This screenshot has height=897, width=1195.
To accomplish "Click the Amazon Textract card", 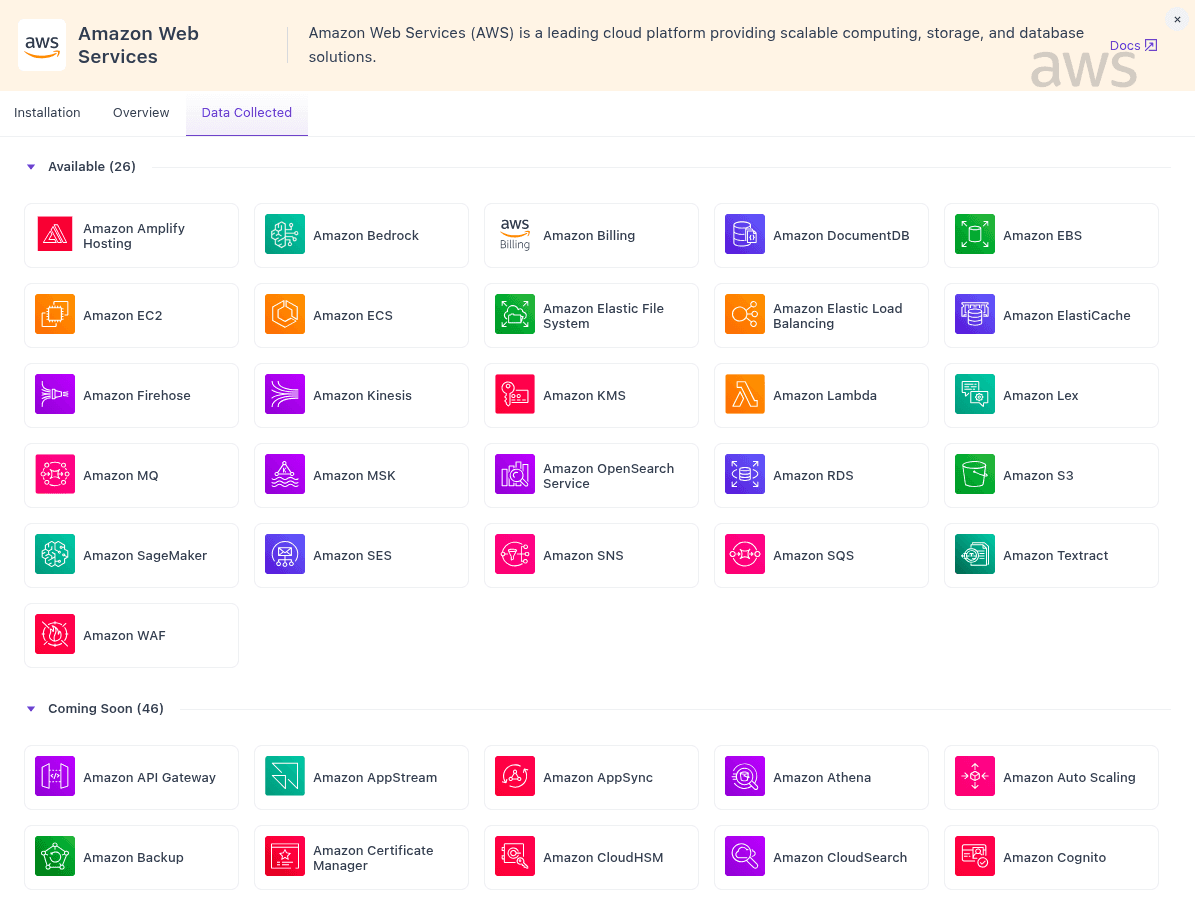I will pyautogui.click(x=1051, y=555).
